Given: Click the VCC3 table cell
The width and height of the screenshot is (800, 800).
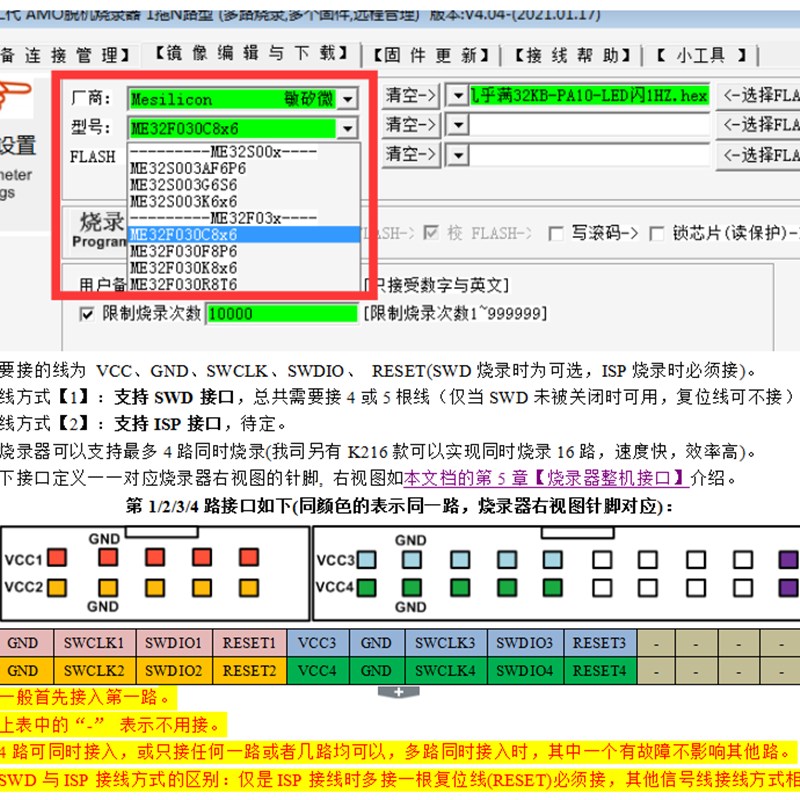Looking at the screenshot, I should pos(318,643).
